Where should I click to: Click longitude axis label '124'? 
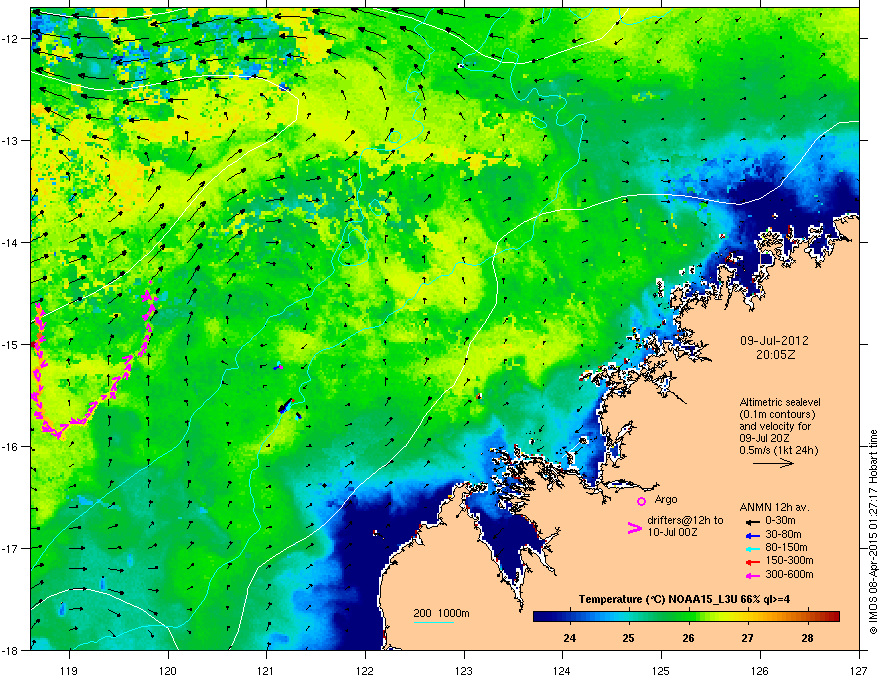tap(562, 670)
